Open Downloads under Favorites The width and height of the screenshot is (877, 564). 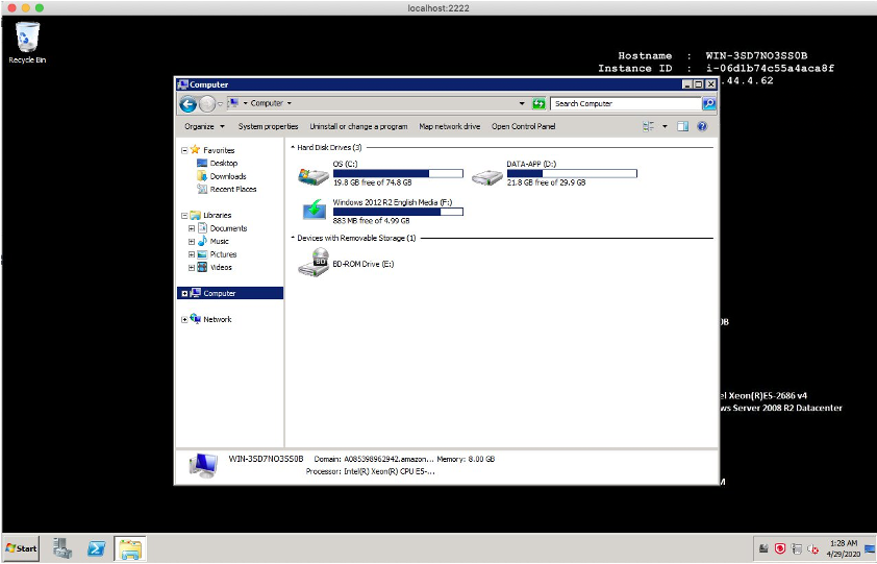(x=228, y=176)
